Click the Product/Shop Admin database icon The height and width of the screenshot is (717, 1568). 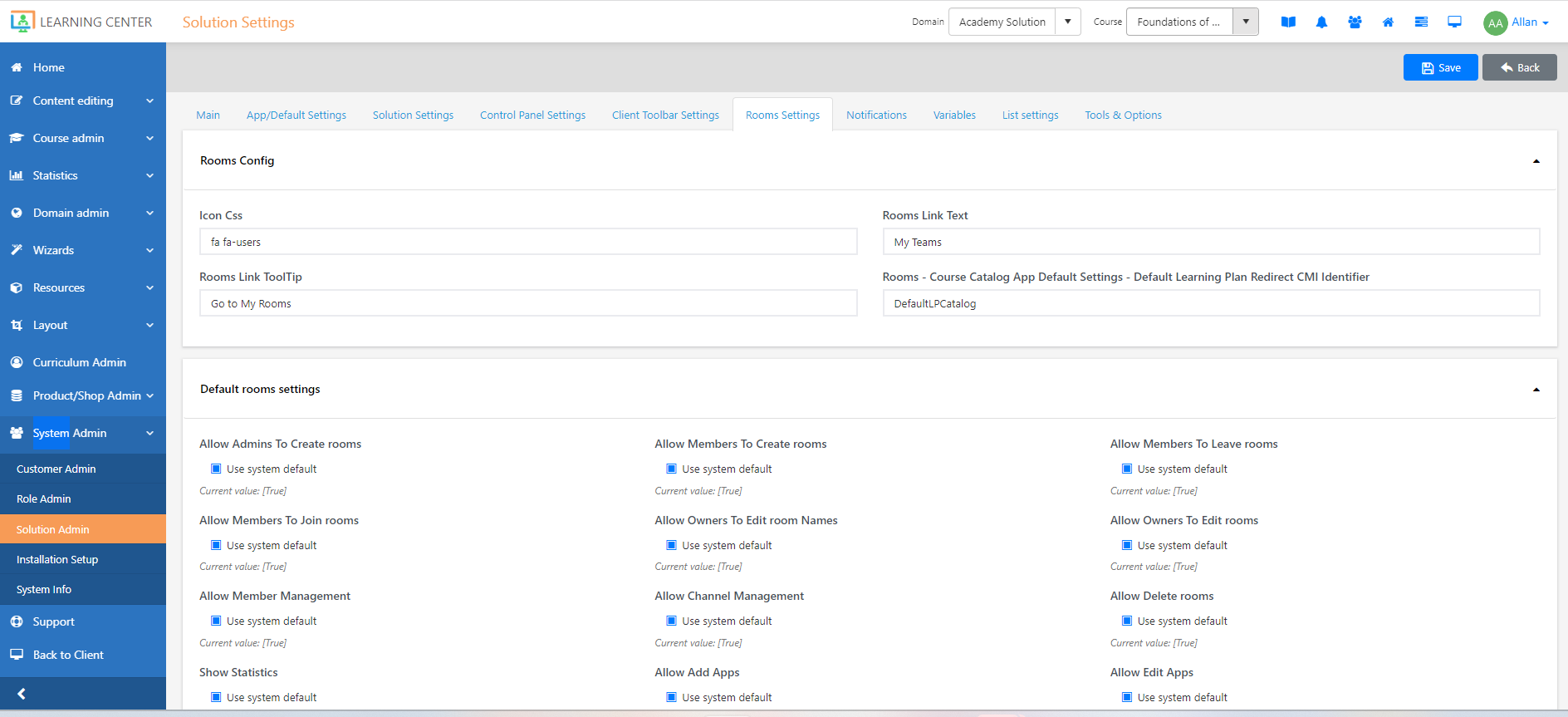click(17, 395)
